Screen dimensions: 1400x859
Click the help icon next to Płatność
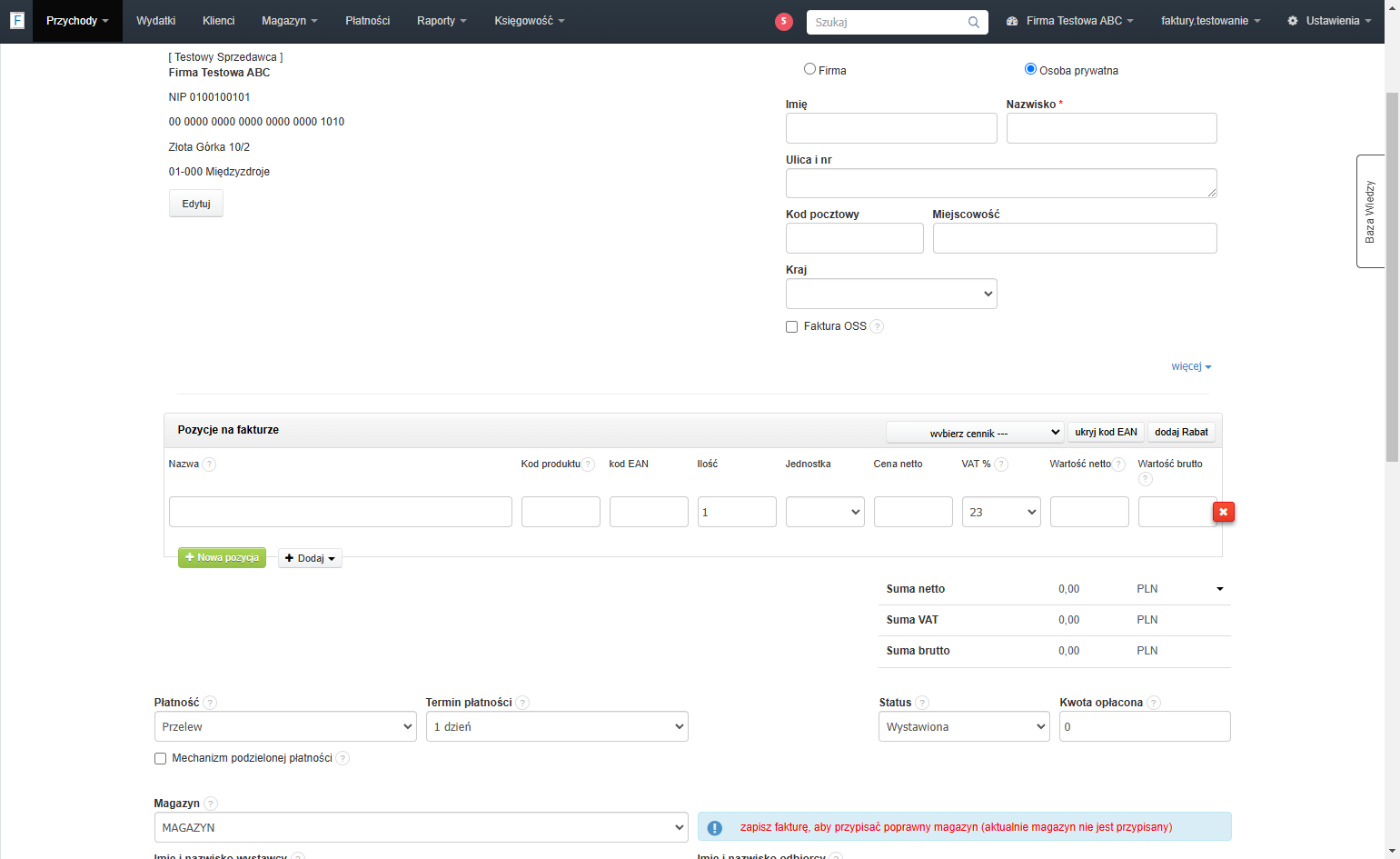click(x=210, y=703)
